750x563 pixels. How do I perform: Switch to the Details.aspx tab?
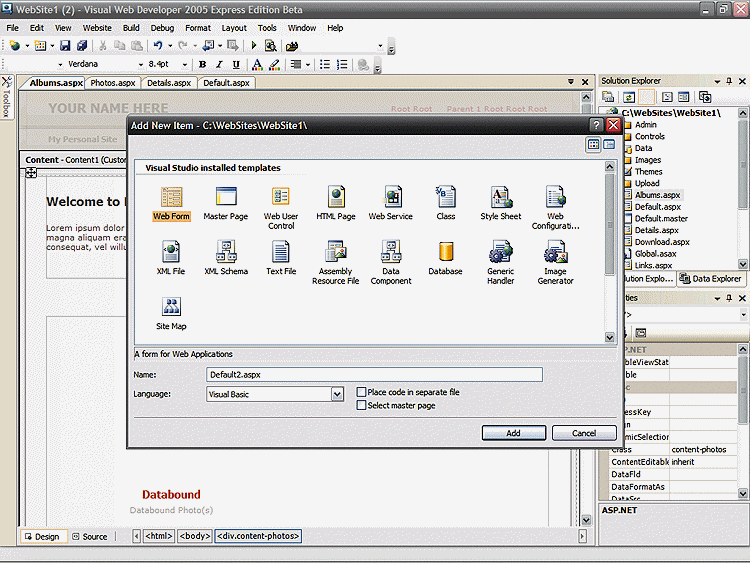click(169, 83)
